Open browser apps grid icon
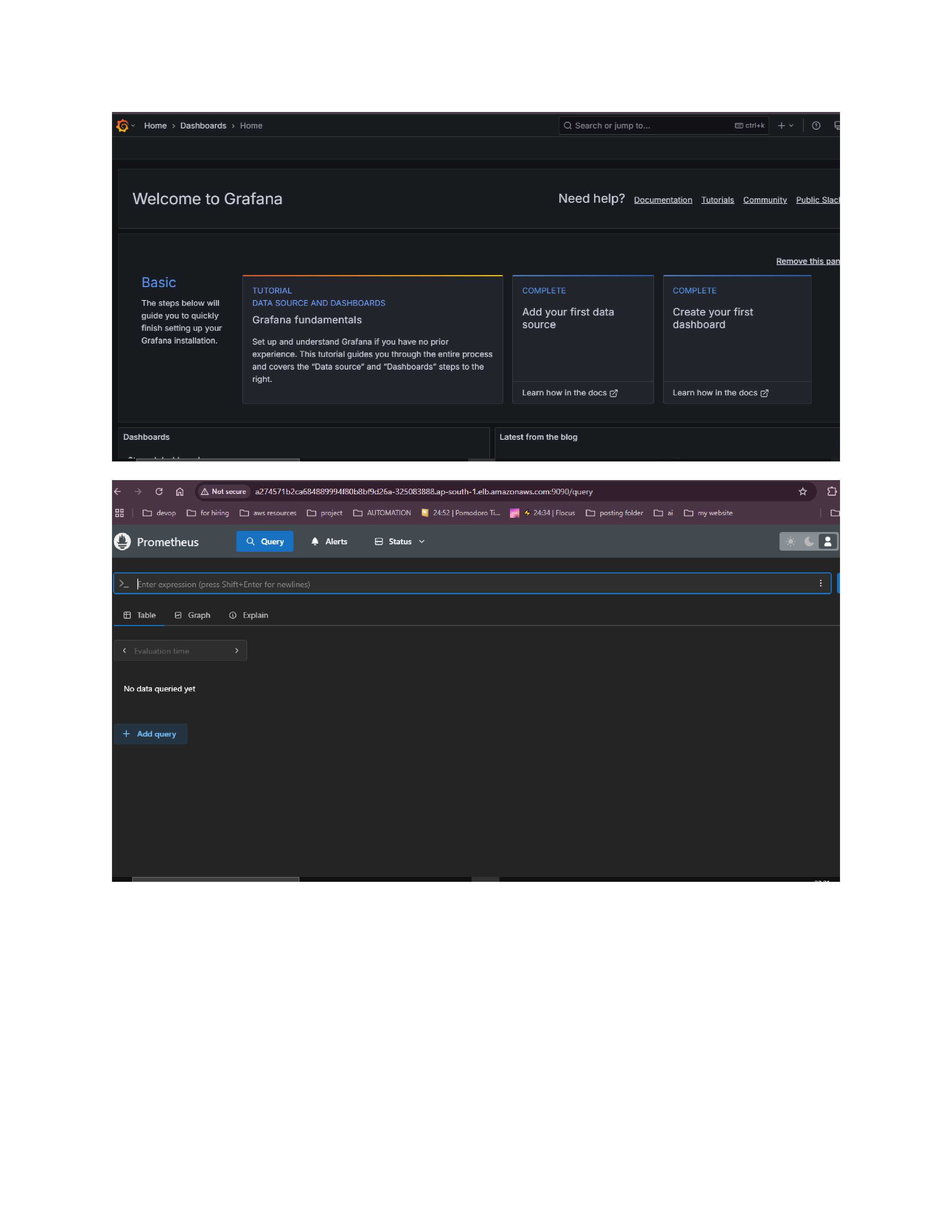Image resolution: width=952 pixels, height=1232 pixels. (119, 513)
